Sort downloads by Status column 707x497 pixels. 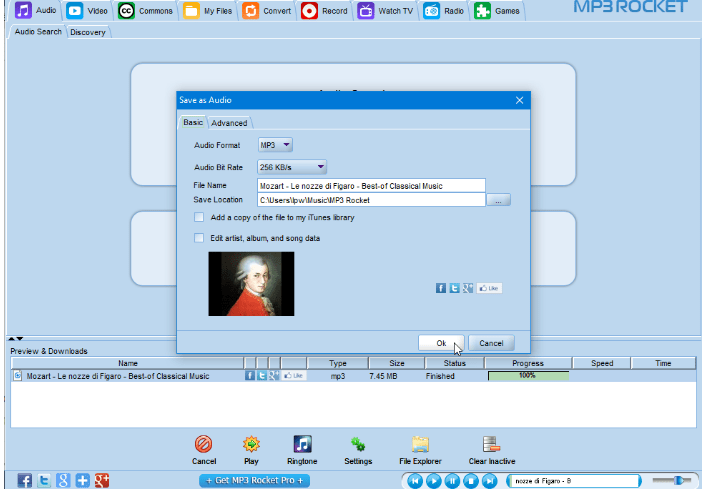click(454, 363)
